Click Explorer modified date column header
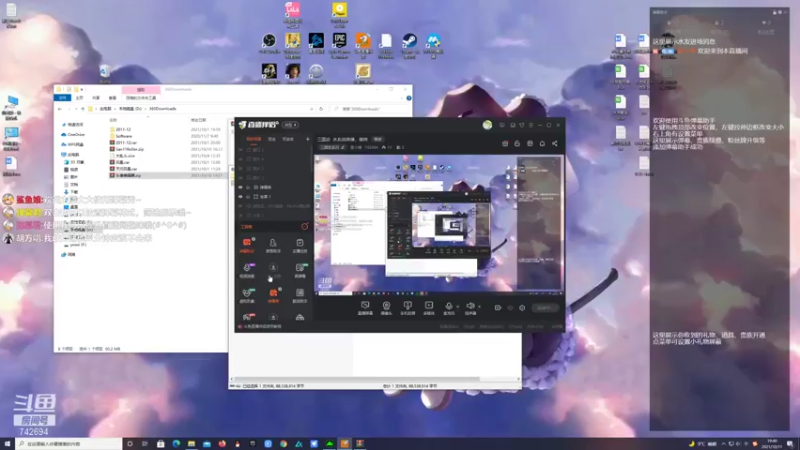The height and width of the screenshot is (450, 800). click(198, 120)
